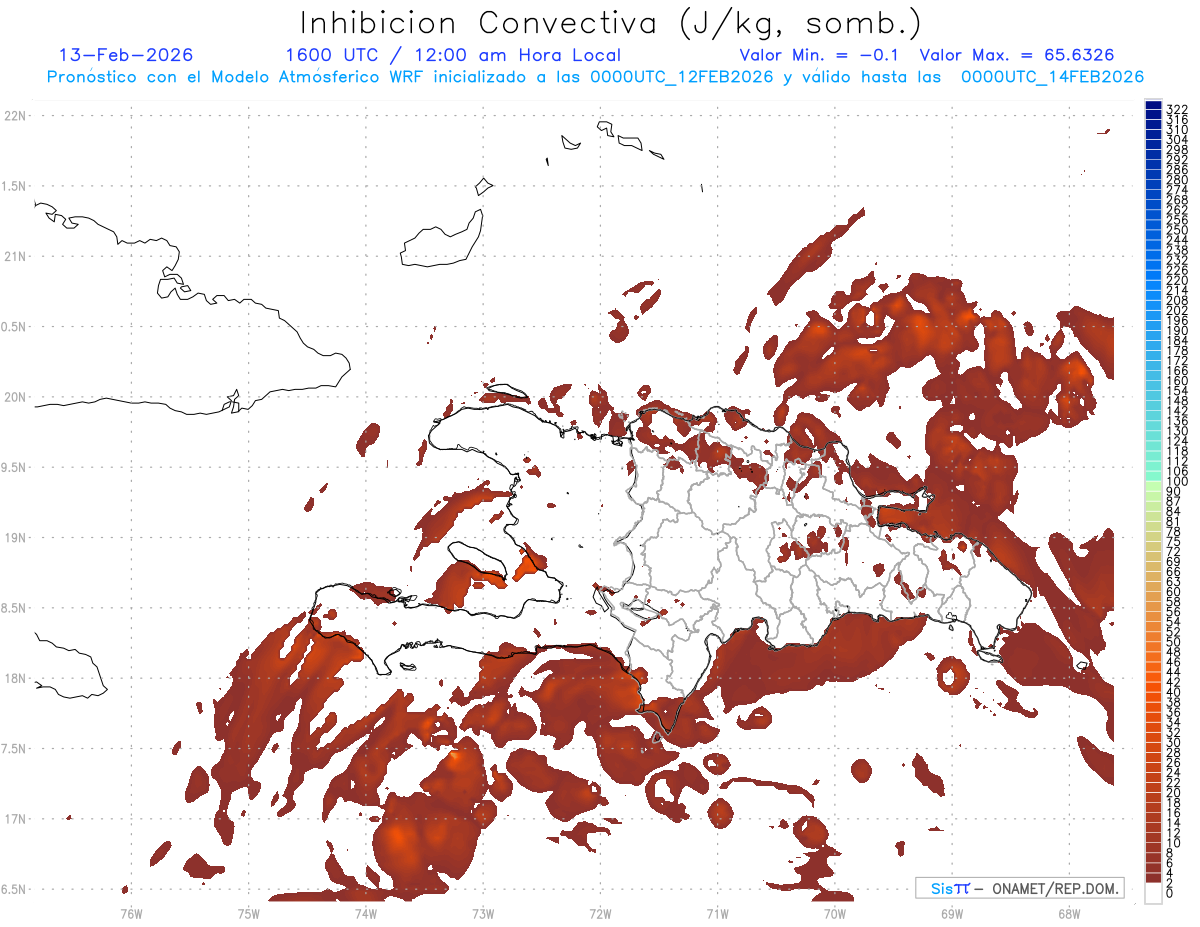Image resolution: width=1200 pixels, height=927 pixels.
Task: Click the '0.5N' latitude label
Action: 15,327
